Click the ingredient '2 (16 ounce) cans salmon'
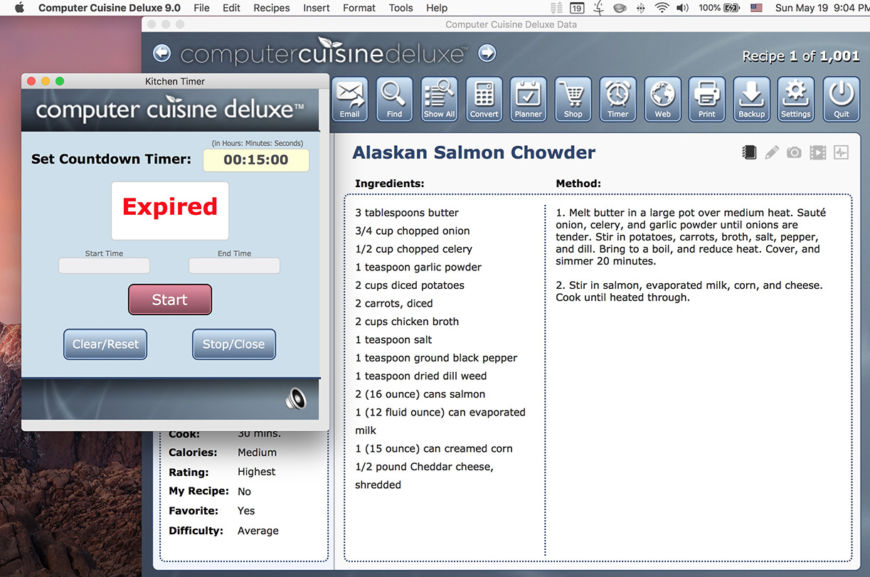 coord(420,394)
